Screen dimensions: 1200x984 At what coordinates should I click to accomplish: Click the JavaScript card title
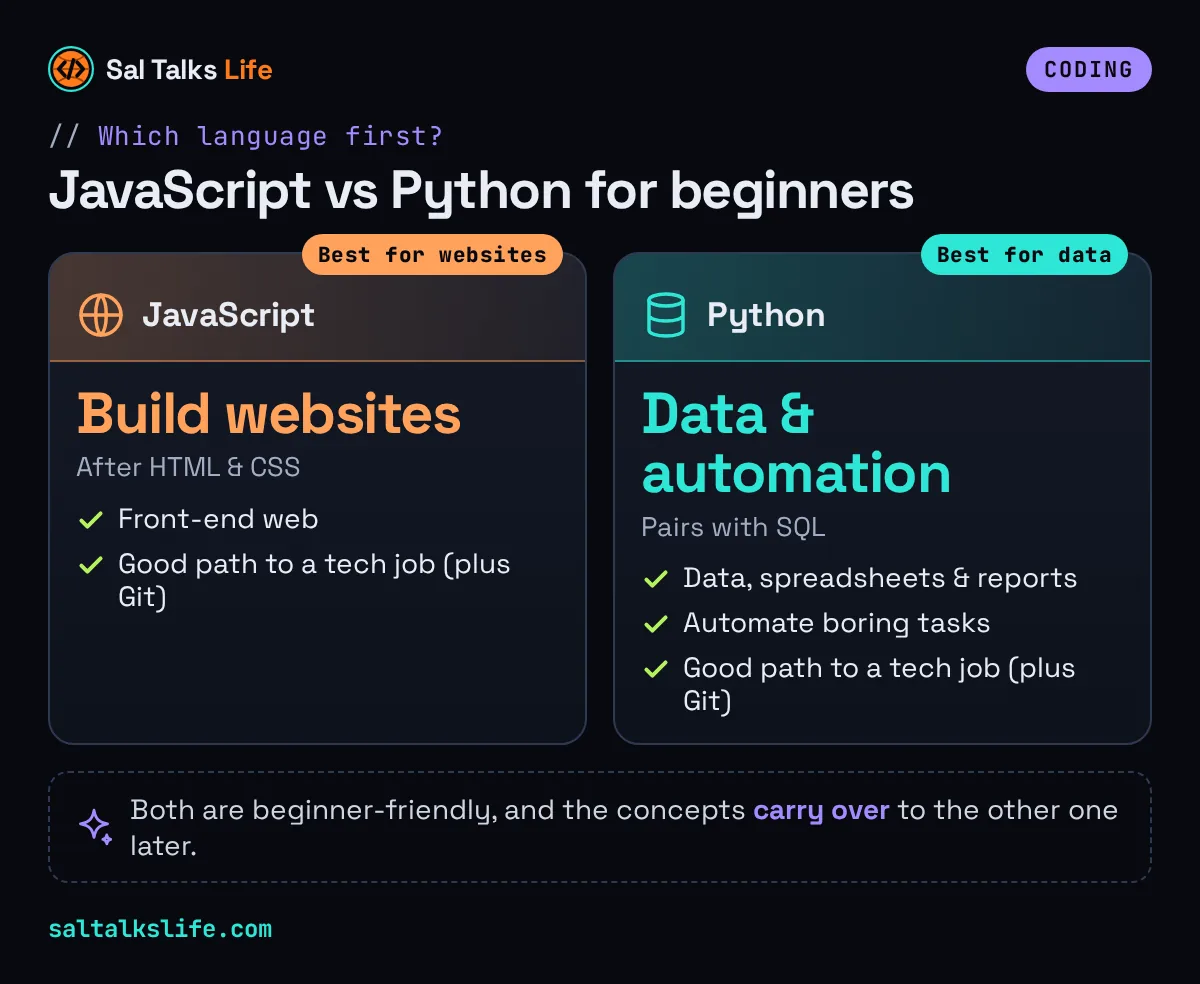(228, 316)
